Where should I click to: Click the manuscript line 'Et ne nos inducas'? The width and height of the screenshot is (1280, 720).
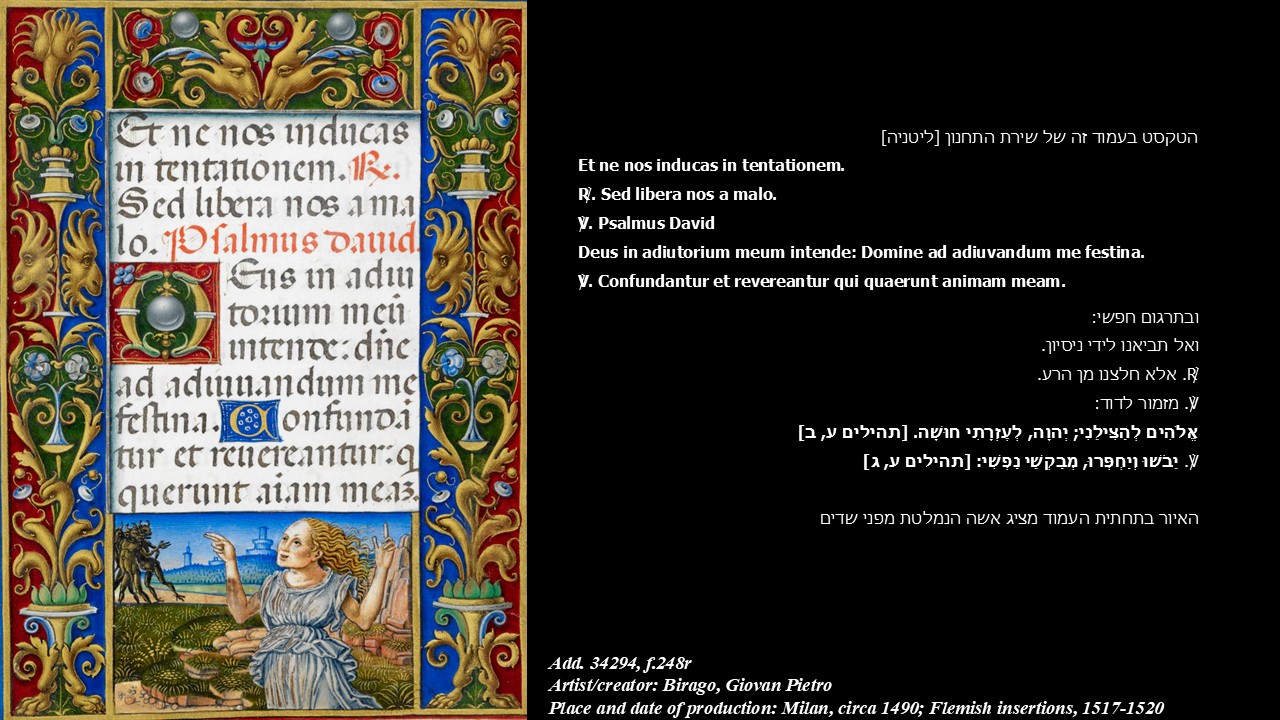pyautogui.click(x=265, y=134)
